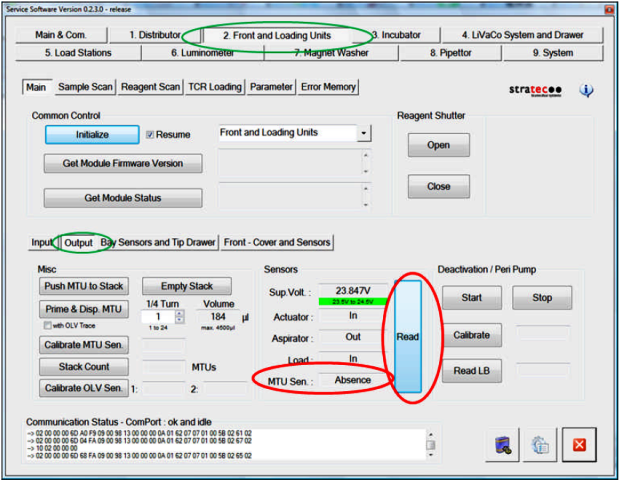Screen dimensions: 619x480
Task: Select the Error Memory sub-tab
Action: pos(328,87)
